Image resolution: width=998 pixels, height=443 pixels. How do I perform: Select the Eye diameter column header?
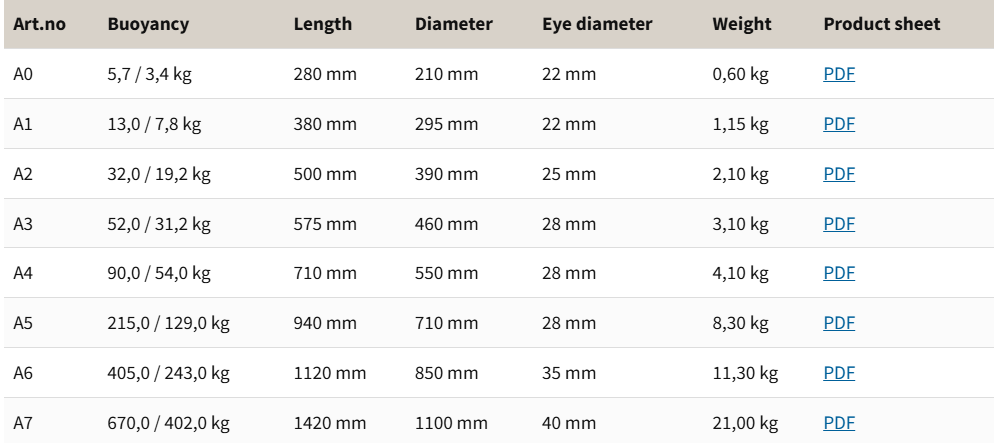point(597,24)
